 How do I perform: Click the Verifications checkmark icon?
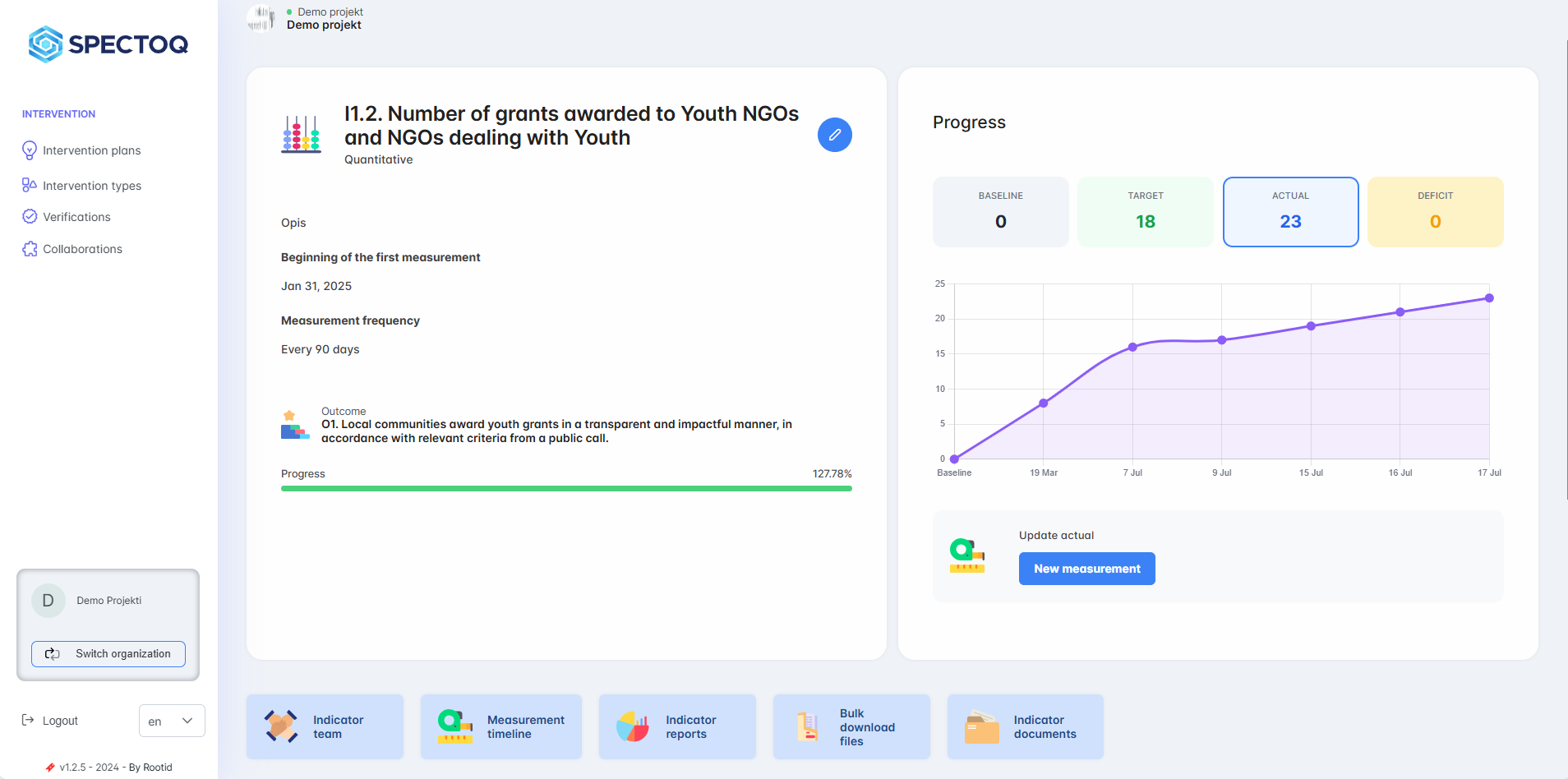(30, 217)
